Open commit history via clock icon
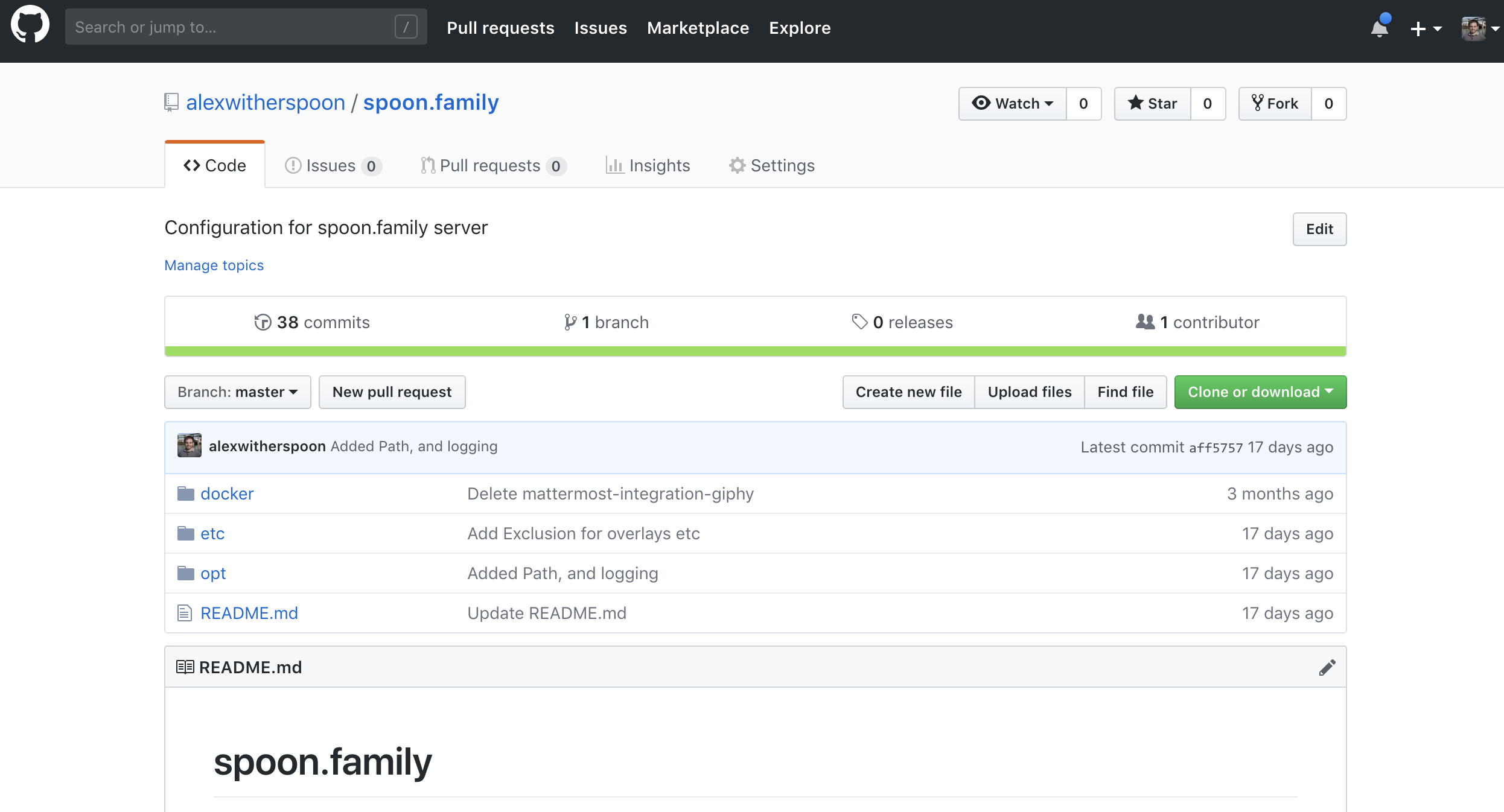1504x812 pixels. pyautogui.click(x=263, y=322)
